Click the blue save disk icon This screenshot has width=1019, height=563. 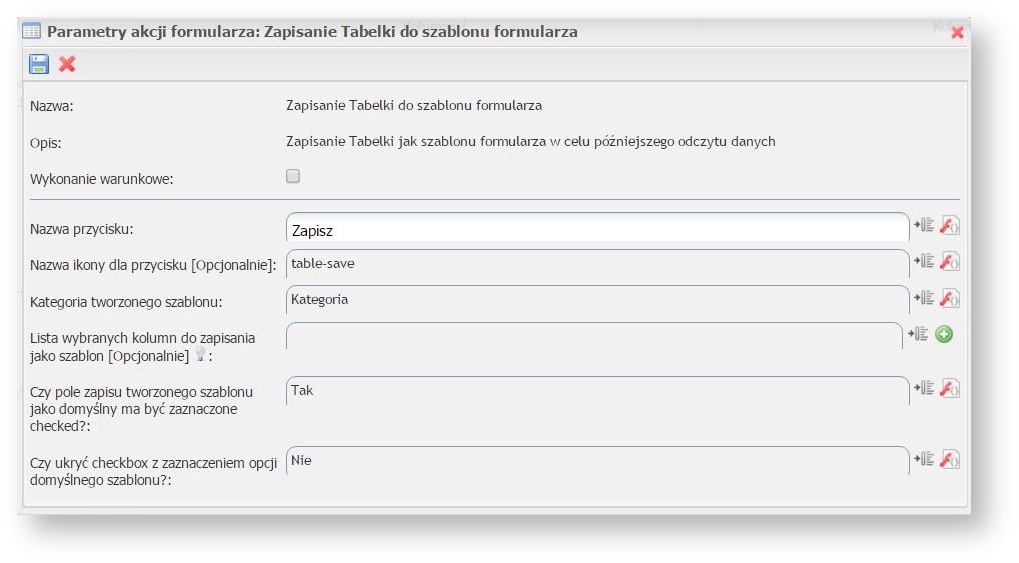click(39, 64)
